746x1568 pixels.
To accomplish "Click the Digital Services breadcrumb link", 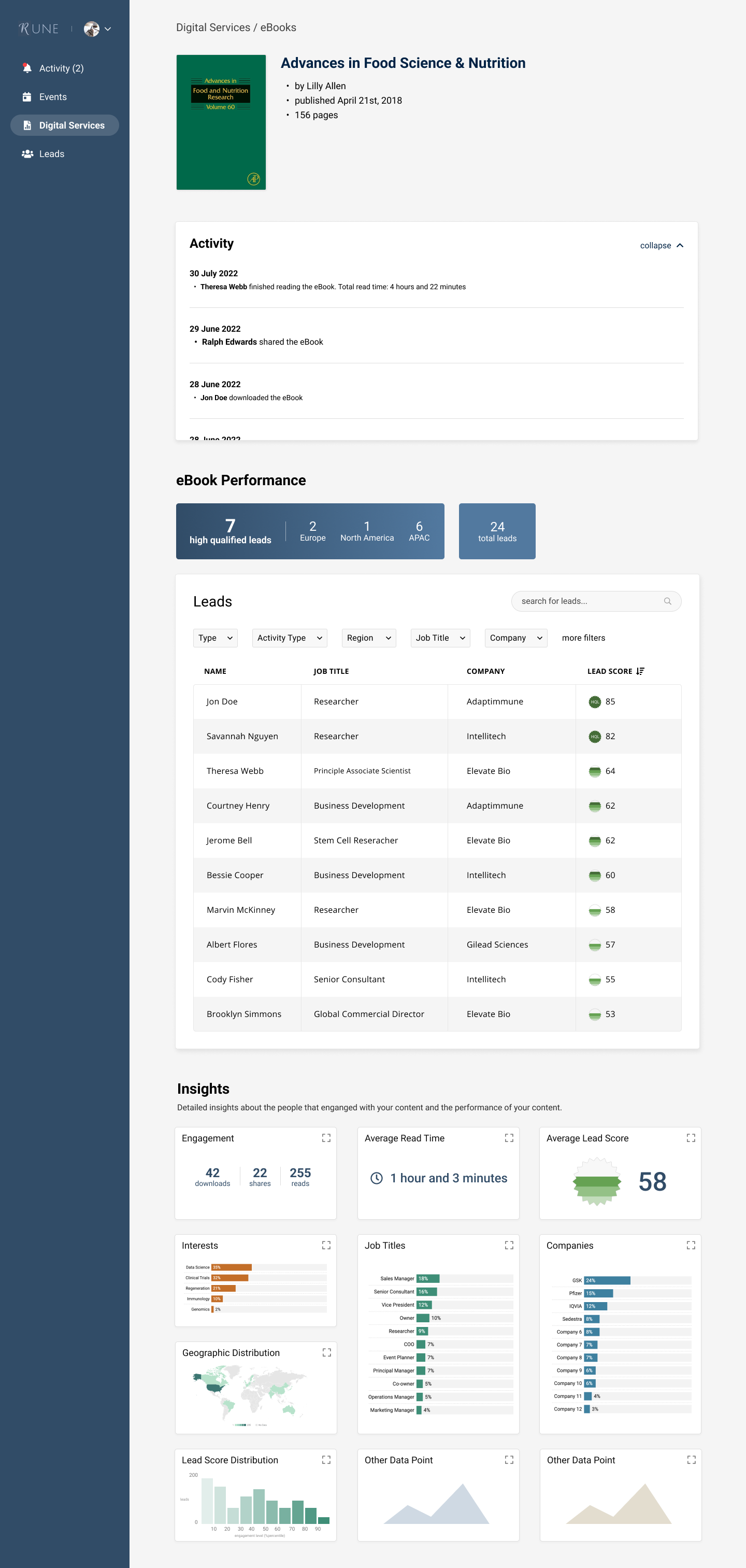I will tap(213, 27).
